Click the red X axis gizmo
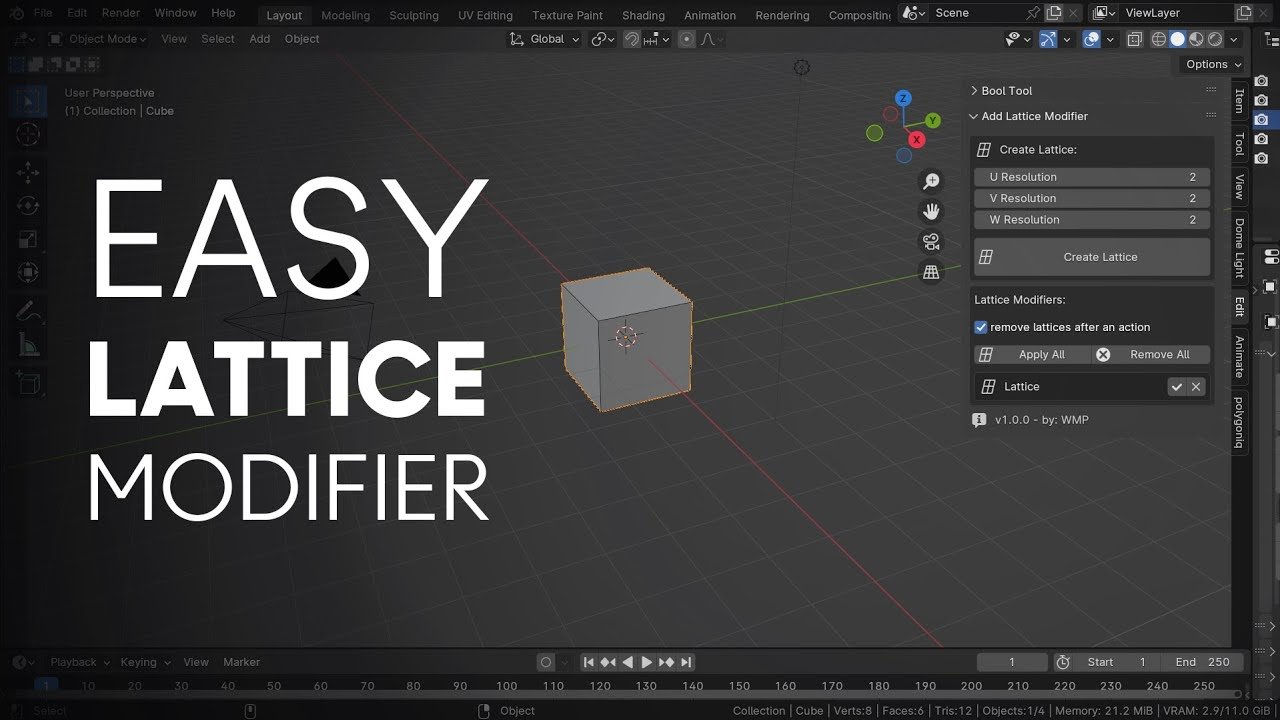Viewport: 1280px width, 720px height. click(x=916, y=140)
